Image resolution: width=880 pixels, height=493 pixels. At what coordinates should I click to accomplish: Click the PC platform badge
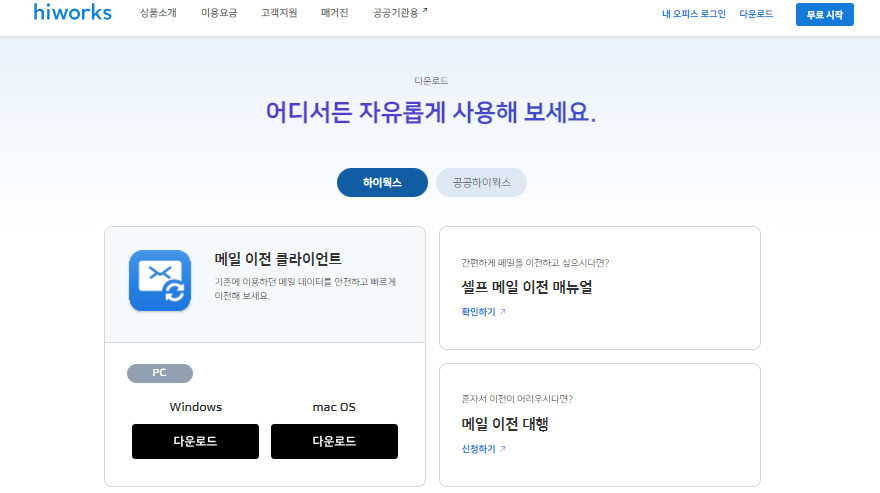click(x=160, y=373)
